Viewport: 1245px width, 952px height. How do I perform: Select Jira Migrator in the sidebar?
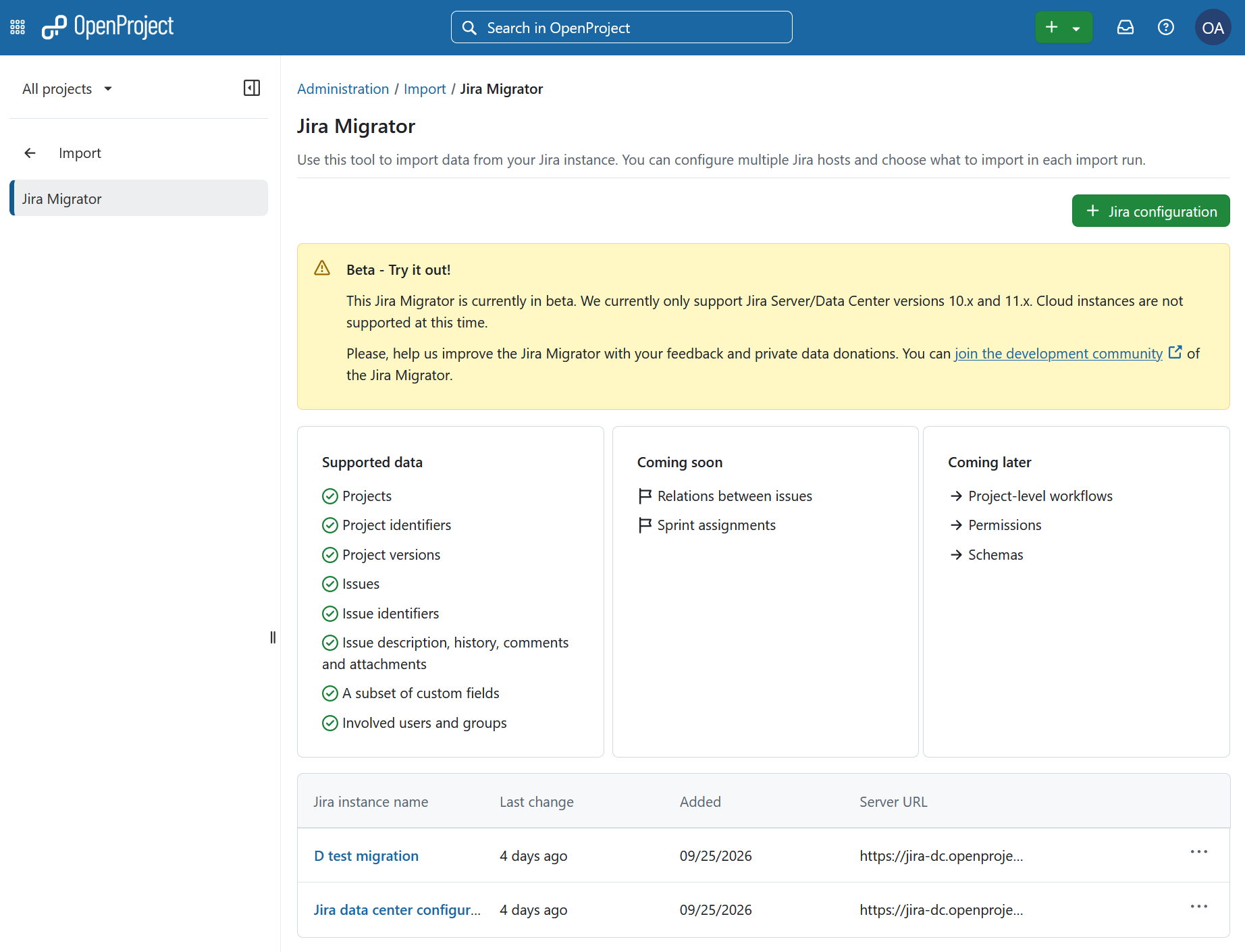(139, 199)
